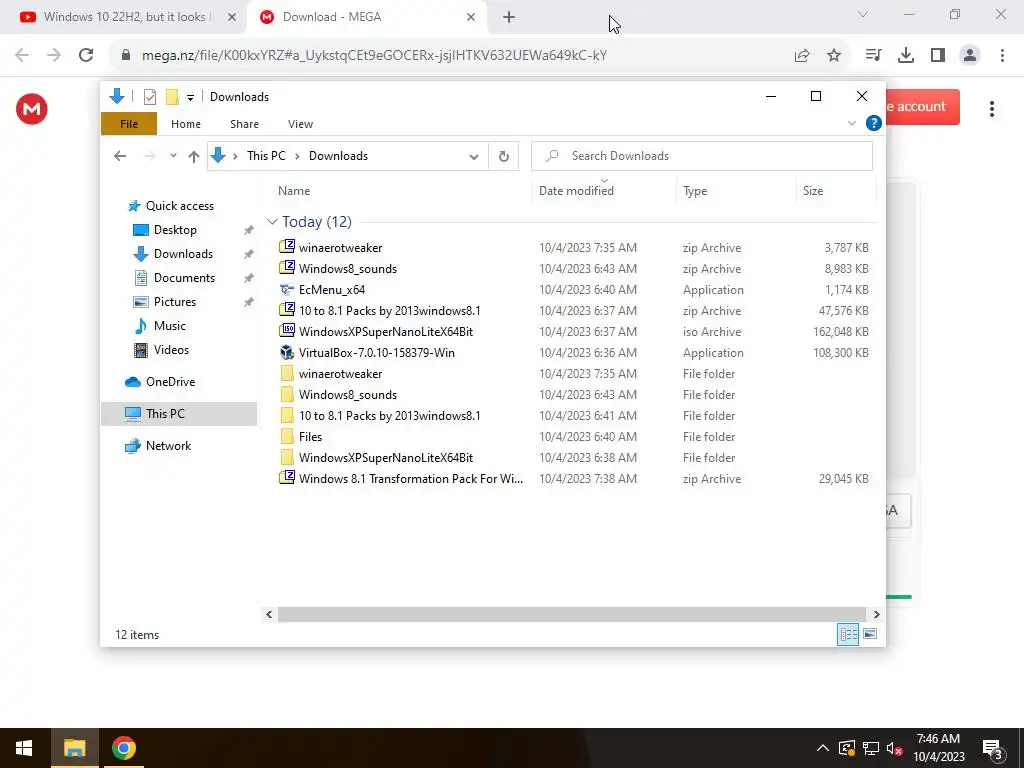The image size is (1024, 768).
Task: Select the Windows8_sounds folder icon
Action: point(287,394)
